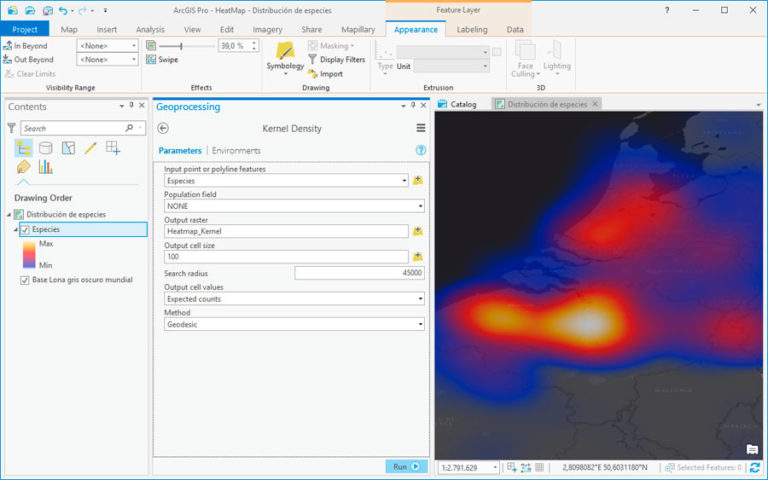The image size is (768, 480).
Task: Select List By Editing pencil icon
Action: pyautogui.click(x=90, y=147)
